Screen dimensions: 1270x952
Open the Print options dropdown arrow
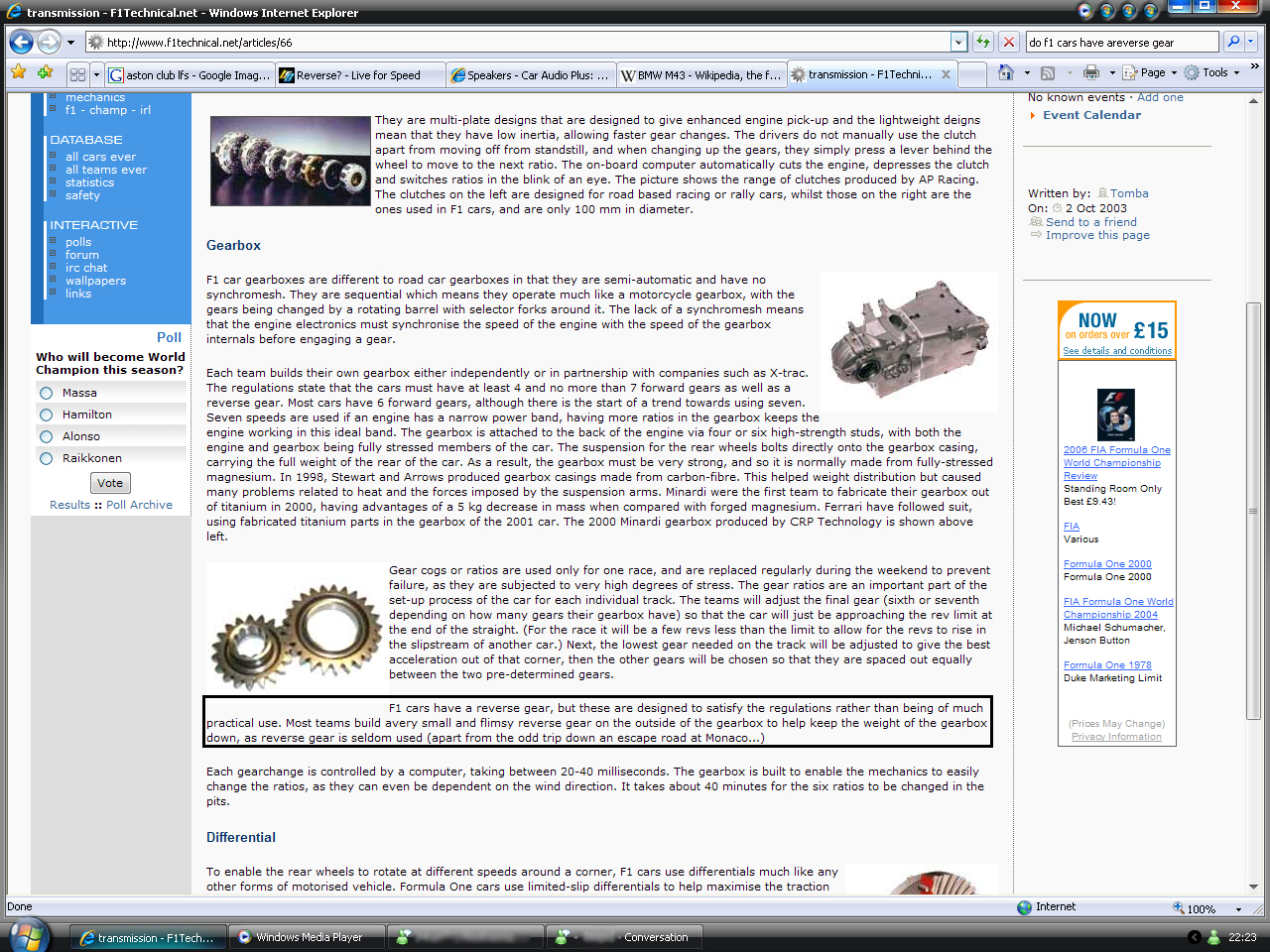pos(1111,72)
